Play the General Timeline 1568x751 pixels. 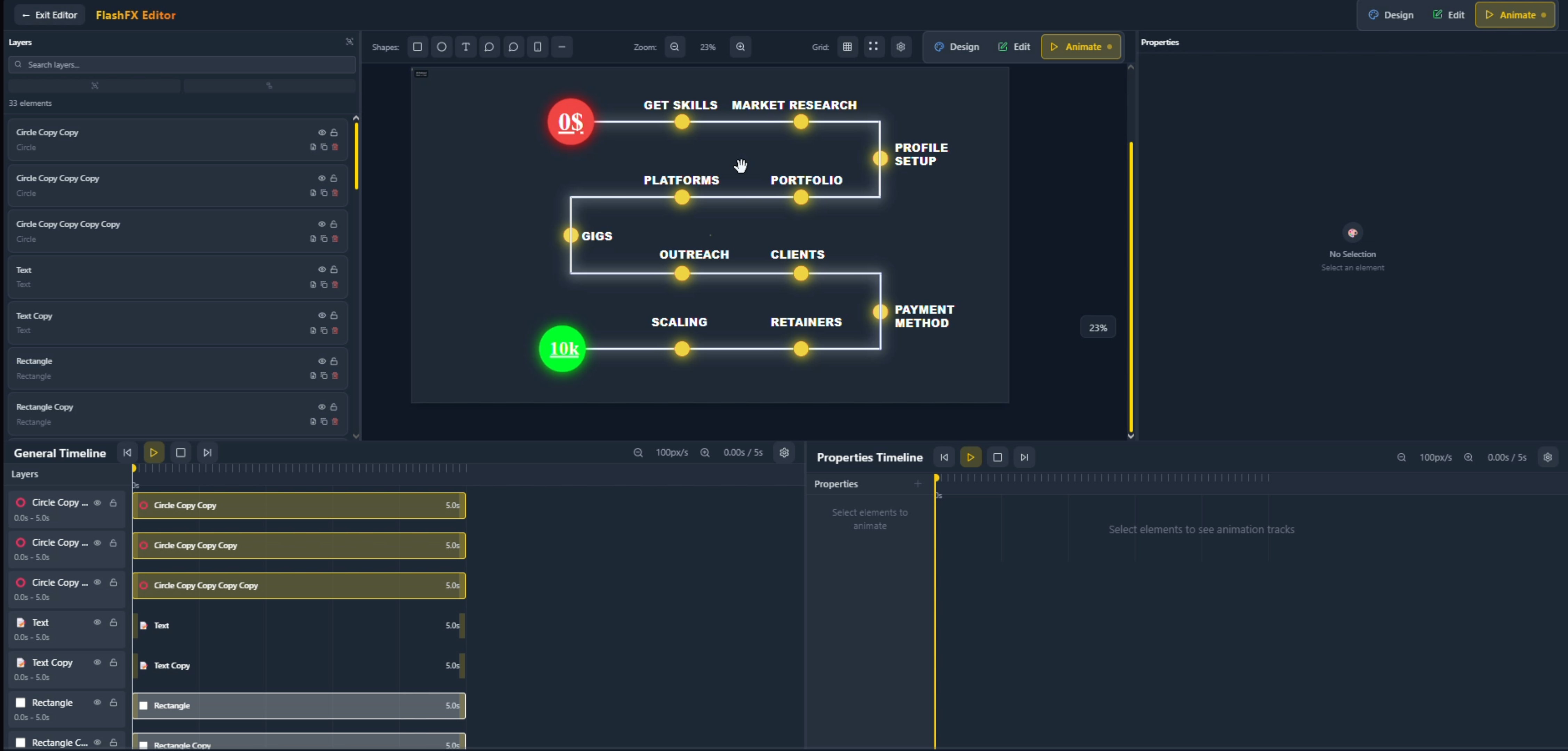pyautogui.click(x=154, y=452)
